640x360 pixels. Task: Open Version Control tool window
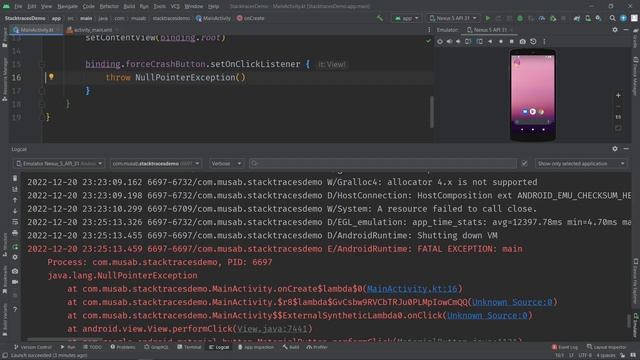[x=33, y=347]
